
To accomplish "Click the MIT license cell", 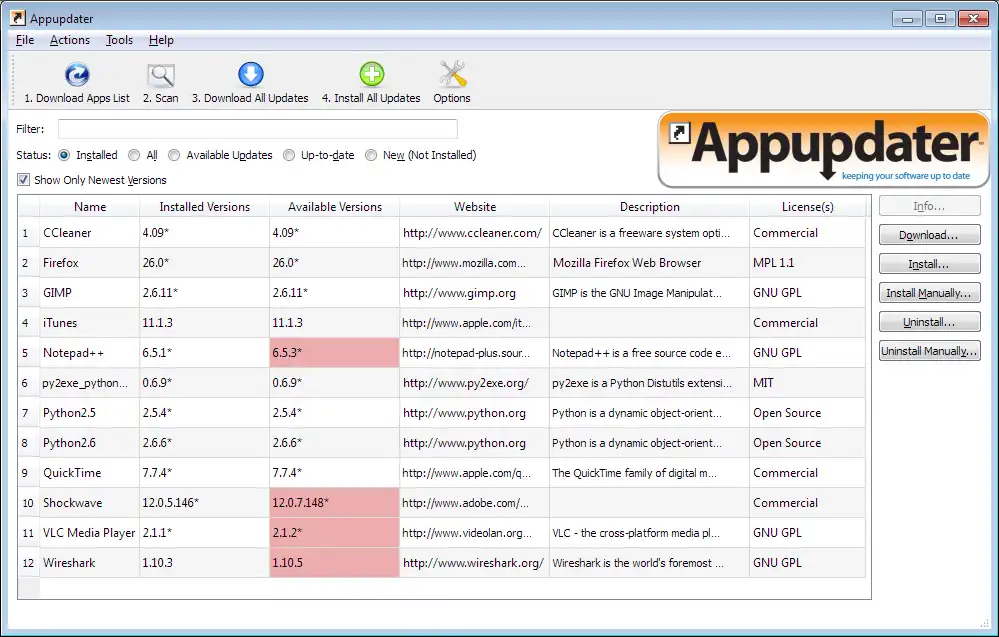I will pos(807,383).
